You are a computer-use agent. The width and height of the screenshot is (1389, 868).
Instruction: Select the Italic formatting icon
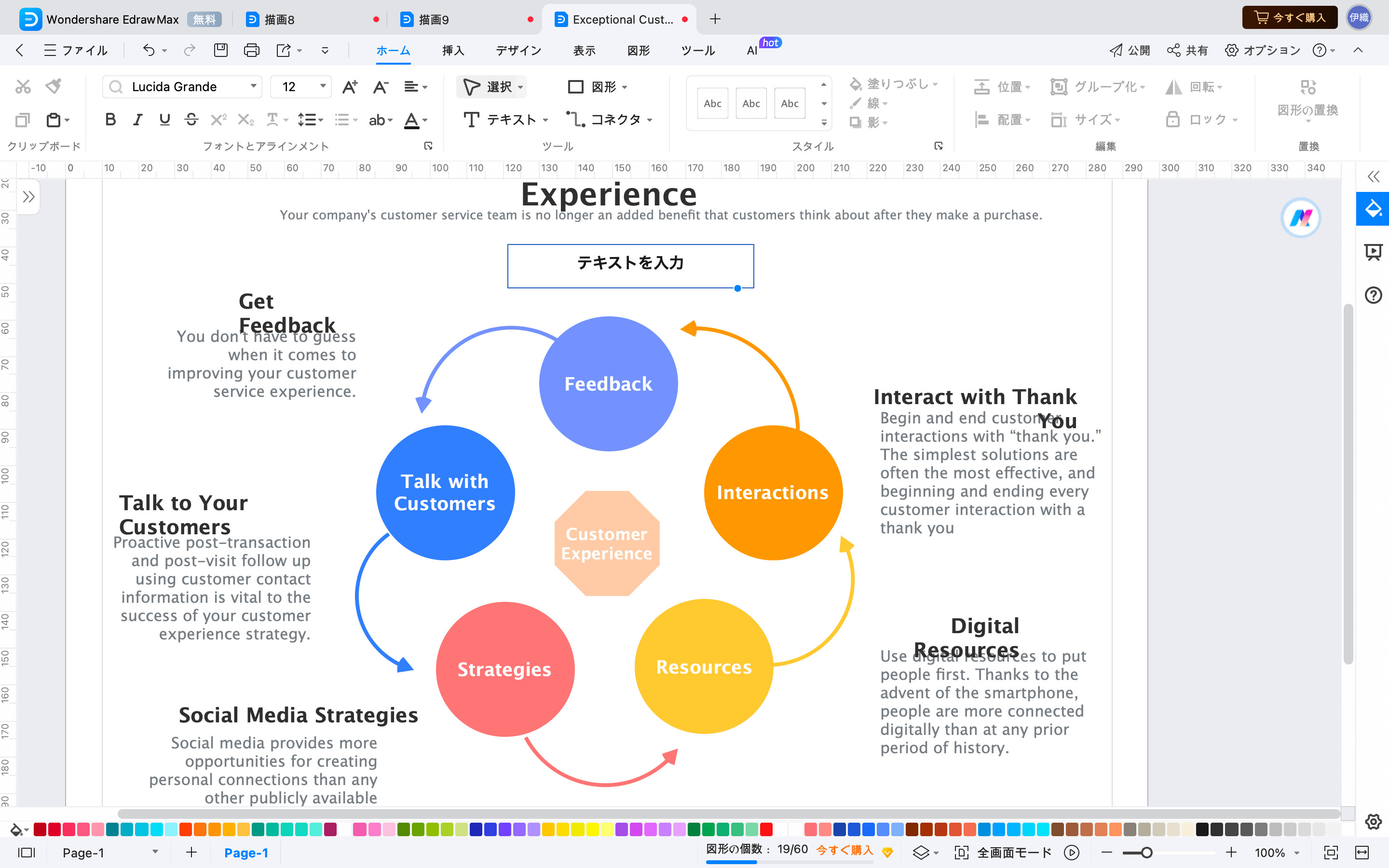[137, 119]
